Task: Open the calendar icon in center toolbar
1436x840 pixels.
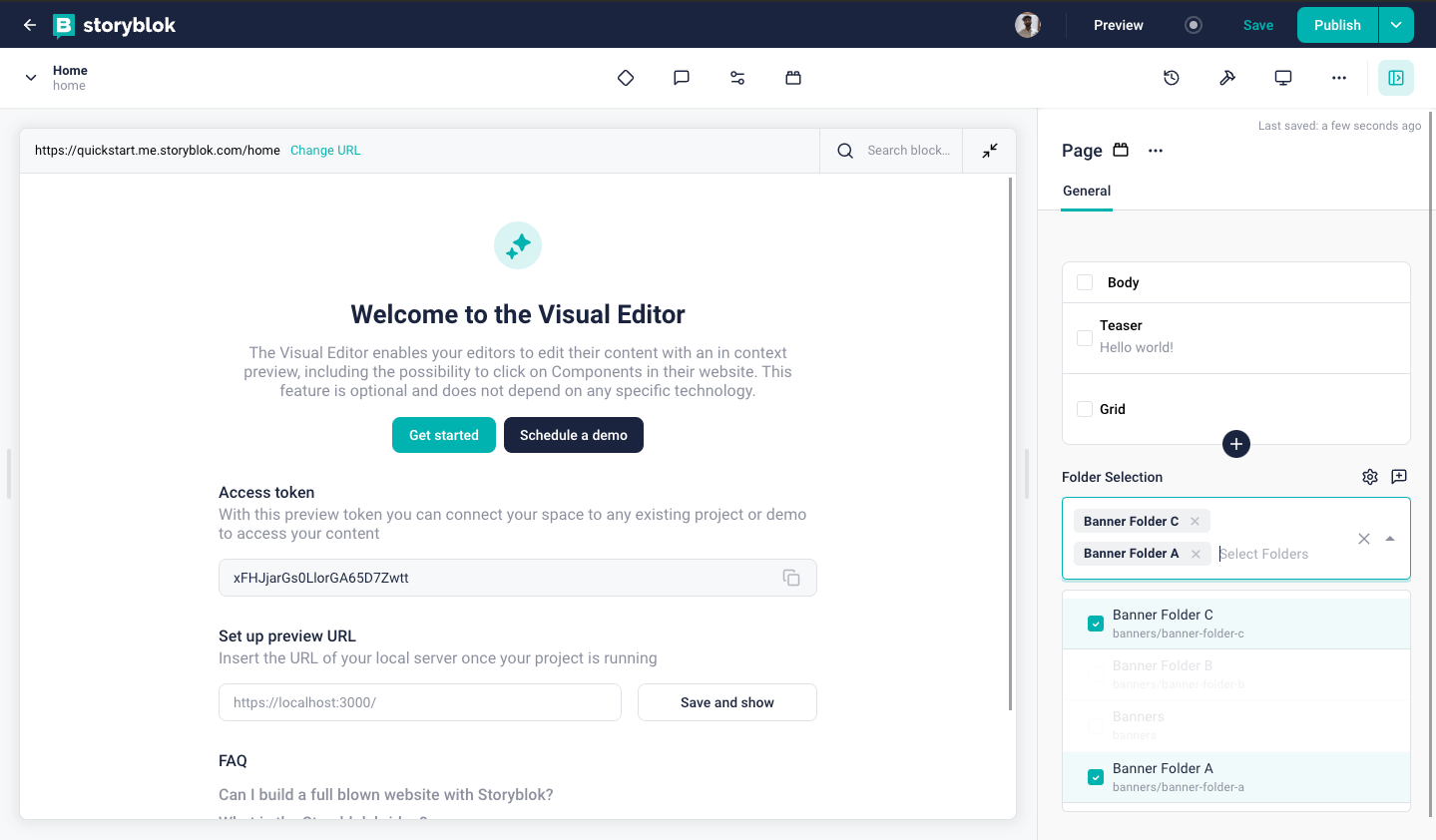Action: [x=793, y=78]
